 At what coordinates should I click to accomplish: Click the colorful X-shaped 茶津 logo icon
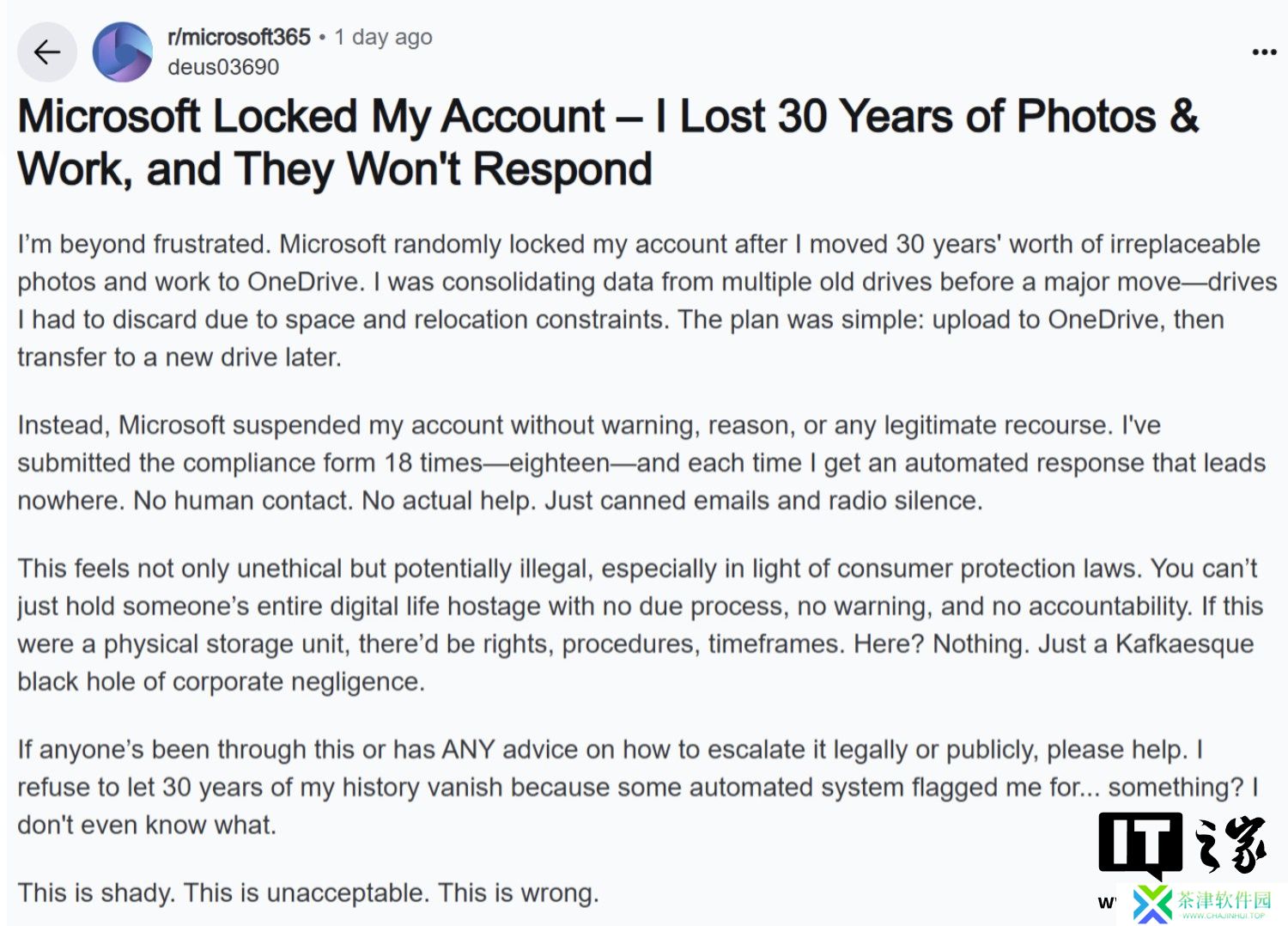click(1152, 905)
